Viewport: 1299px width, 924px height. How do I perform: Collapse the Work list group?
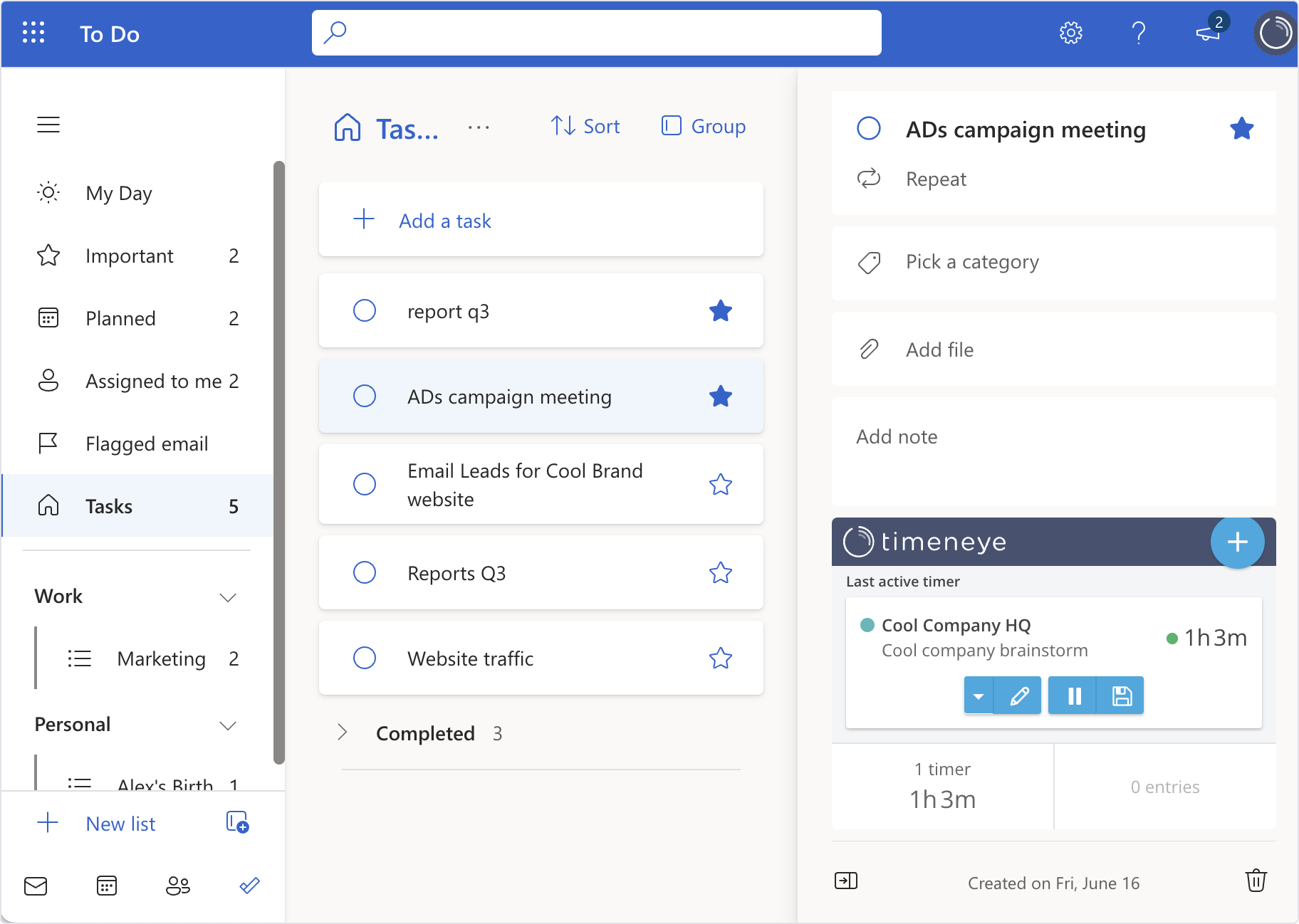point(228,597)
